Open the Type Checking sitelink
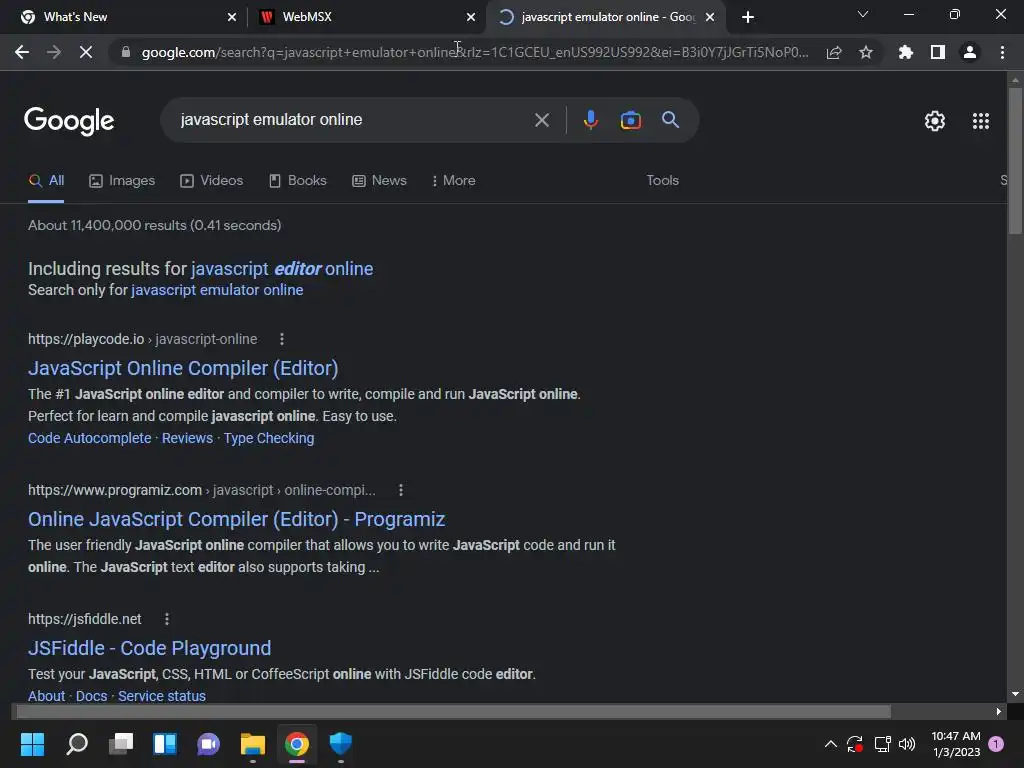This screenshot has height=768, width=1024. click(x=269, y=438)
